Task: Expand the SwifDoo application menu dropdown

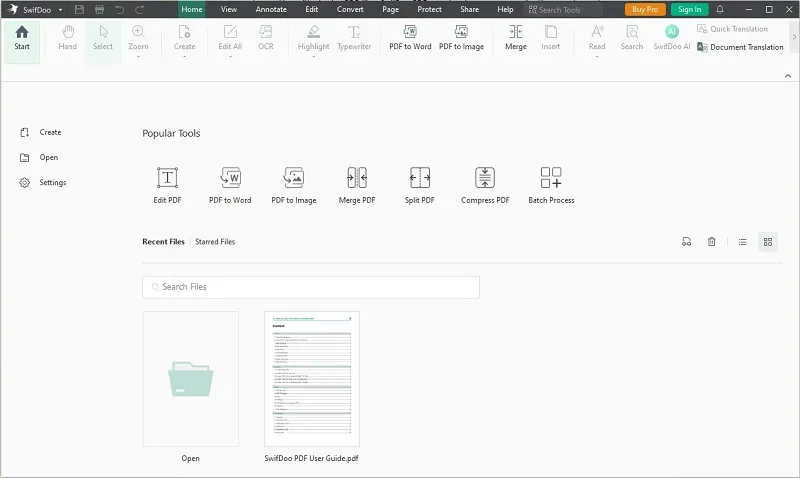Action: tap(61, 9)
